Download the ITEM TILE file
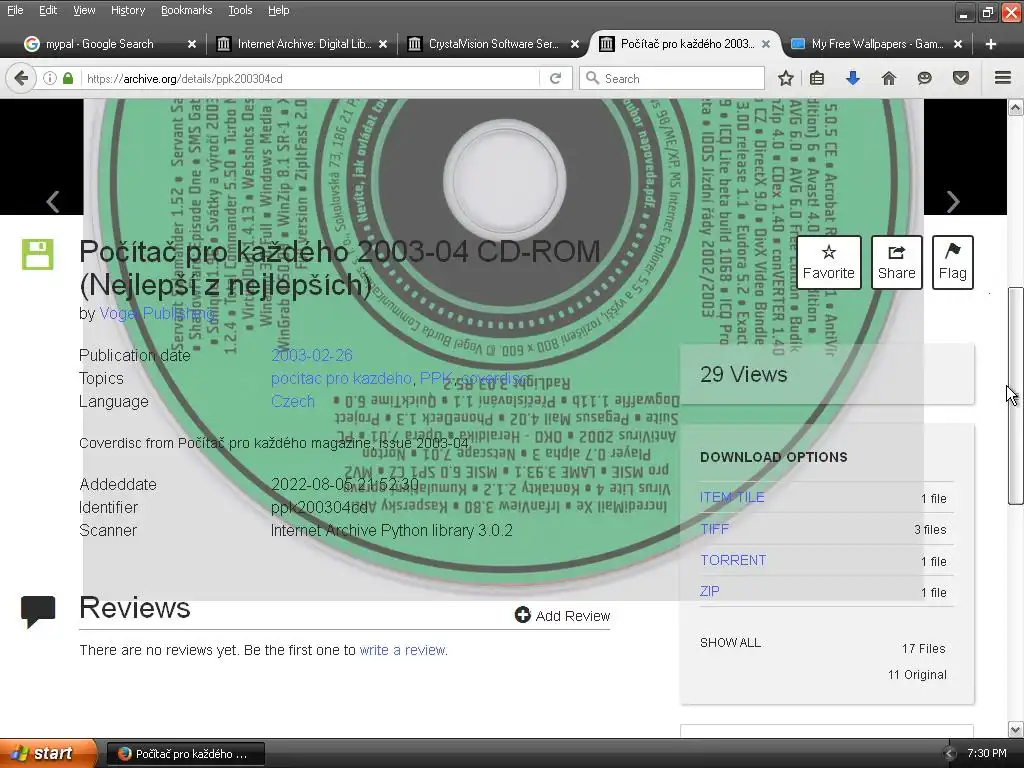This screenshot has height=768, width=1024. pos(732,497)
